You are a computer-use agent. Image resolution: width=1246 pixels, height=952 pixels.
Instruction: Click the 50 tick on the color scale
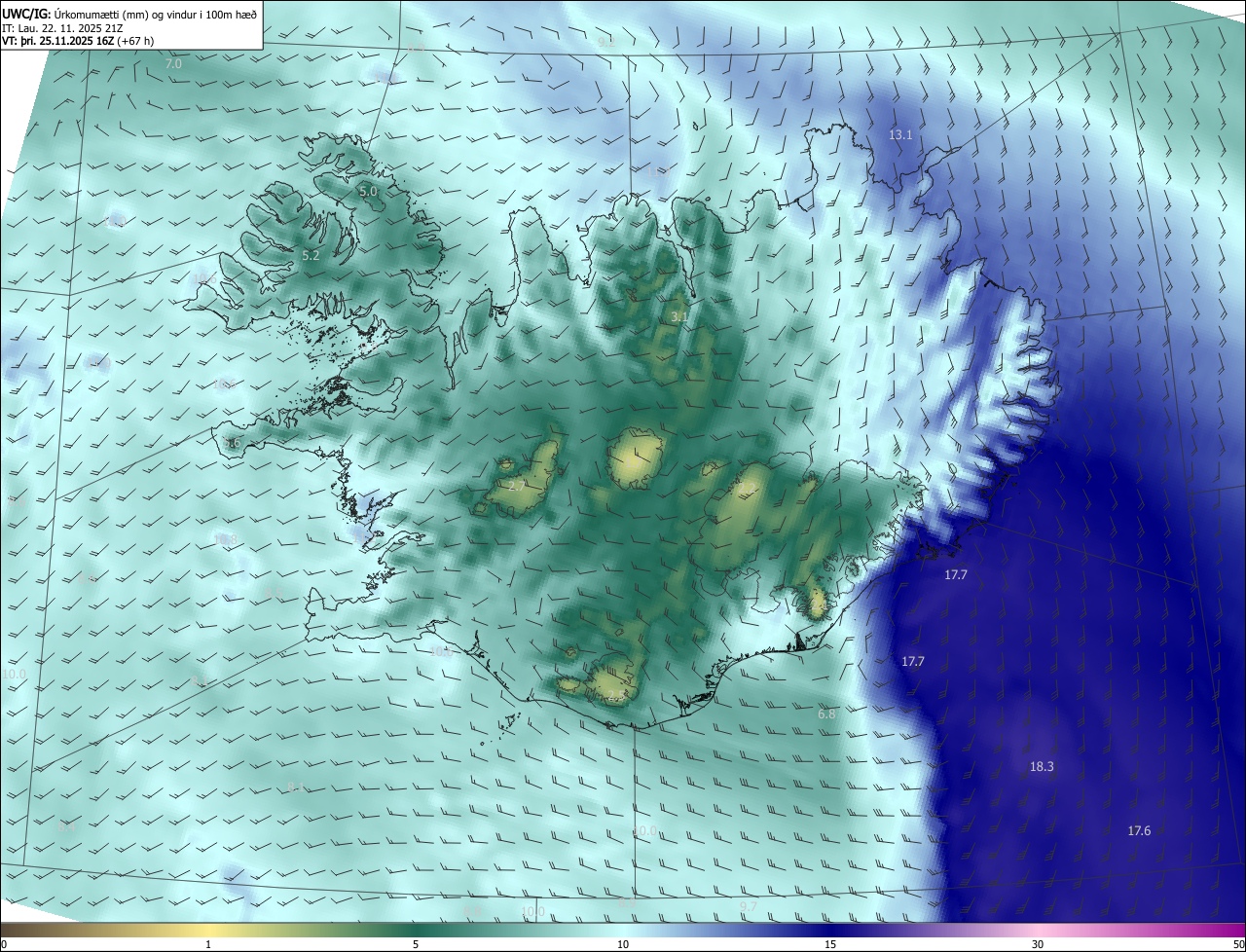[x=1238, y=944]
